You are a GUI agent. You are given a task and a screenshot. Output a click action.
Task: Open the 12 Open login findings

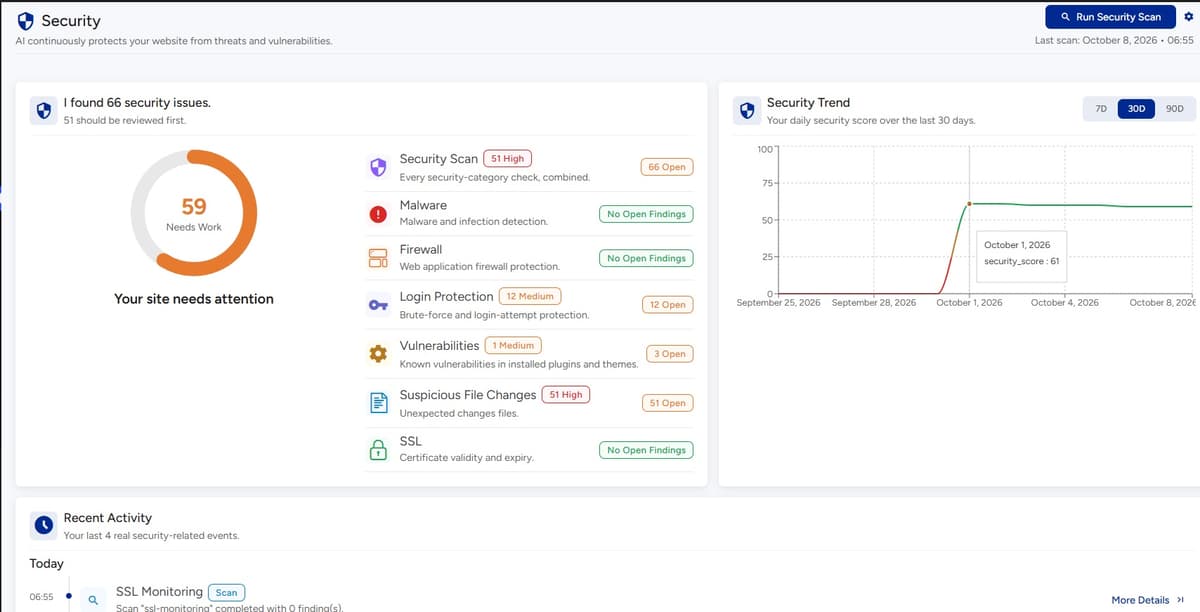(667, 304)
